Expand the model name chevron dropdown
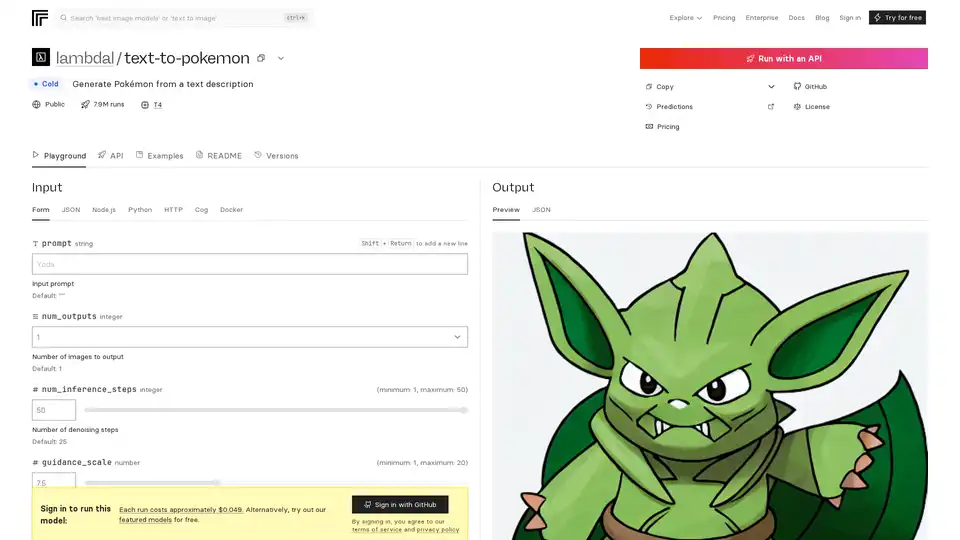 tap(281, 58)
